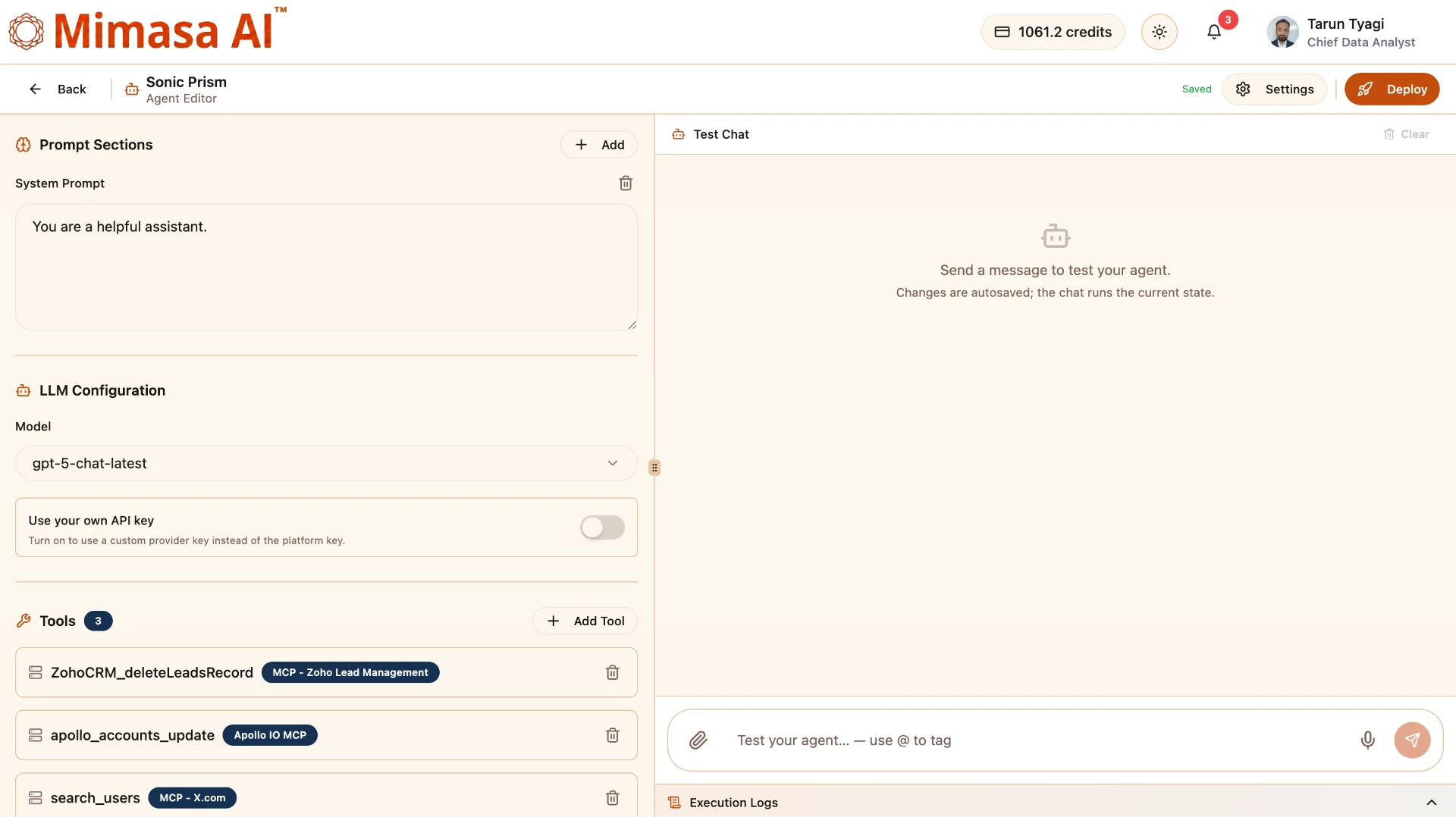The image size is (1456, 817).
Task: Click into the System Prompt text area
Action: [x=326, y=267]
